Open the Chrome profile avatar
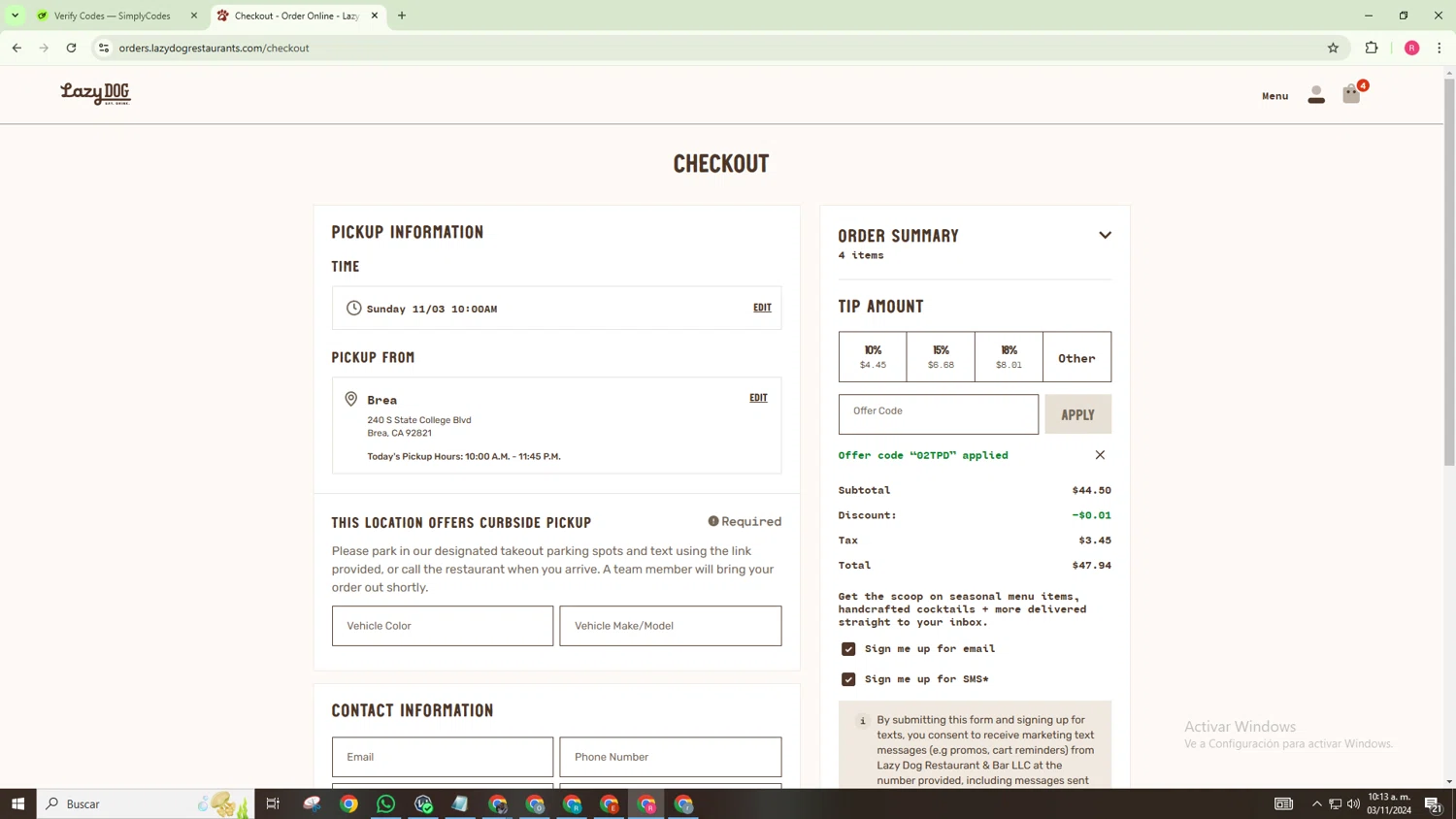This screenshot has width=1456, height=819. 1411,48
